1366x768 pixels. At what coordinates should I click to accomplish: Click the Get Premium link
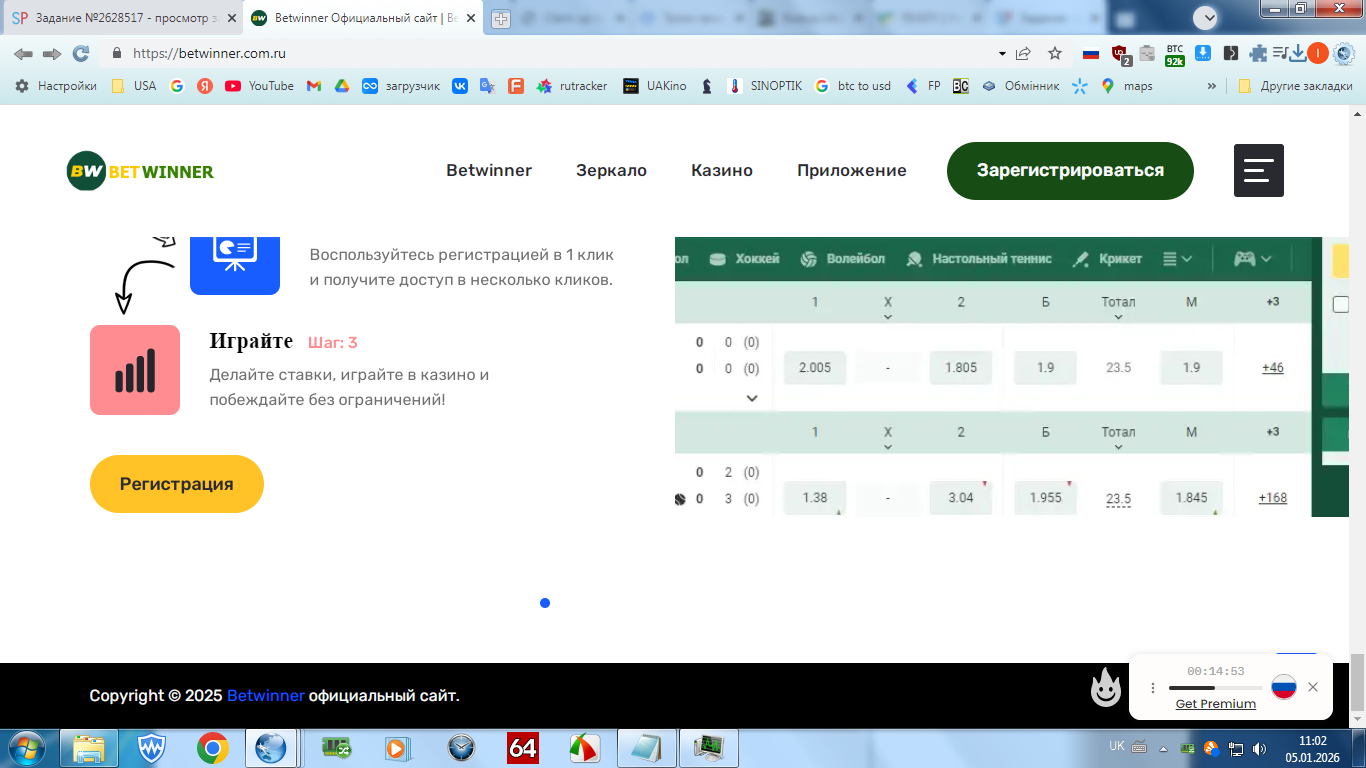(1215, 704)
